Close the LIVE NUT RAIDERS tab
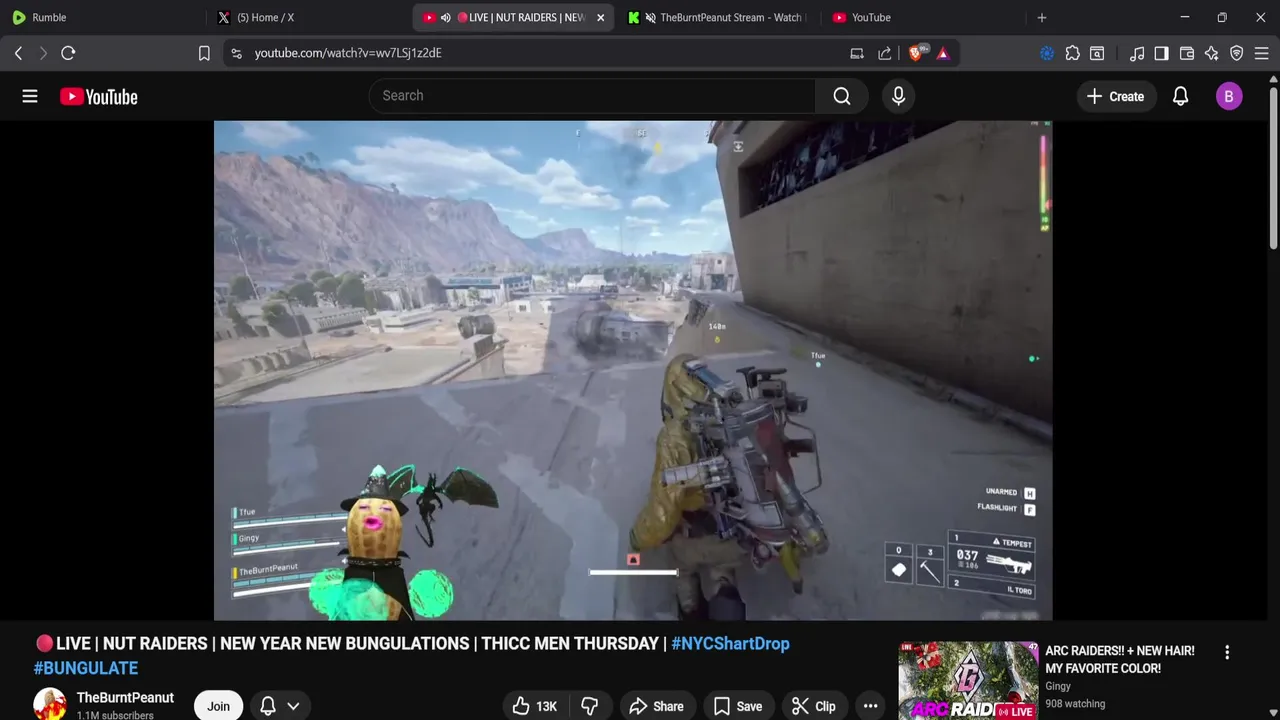Viewport: 1280px width, 720px height. coord(600,17)
